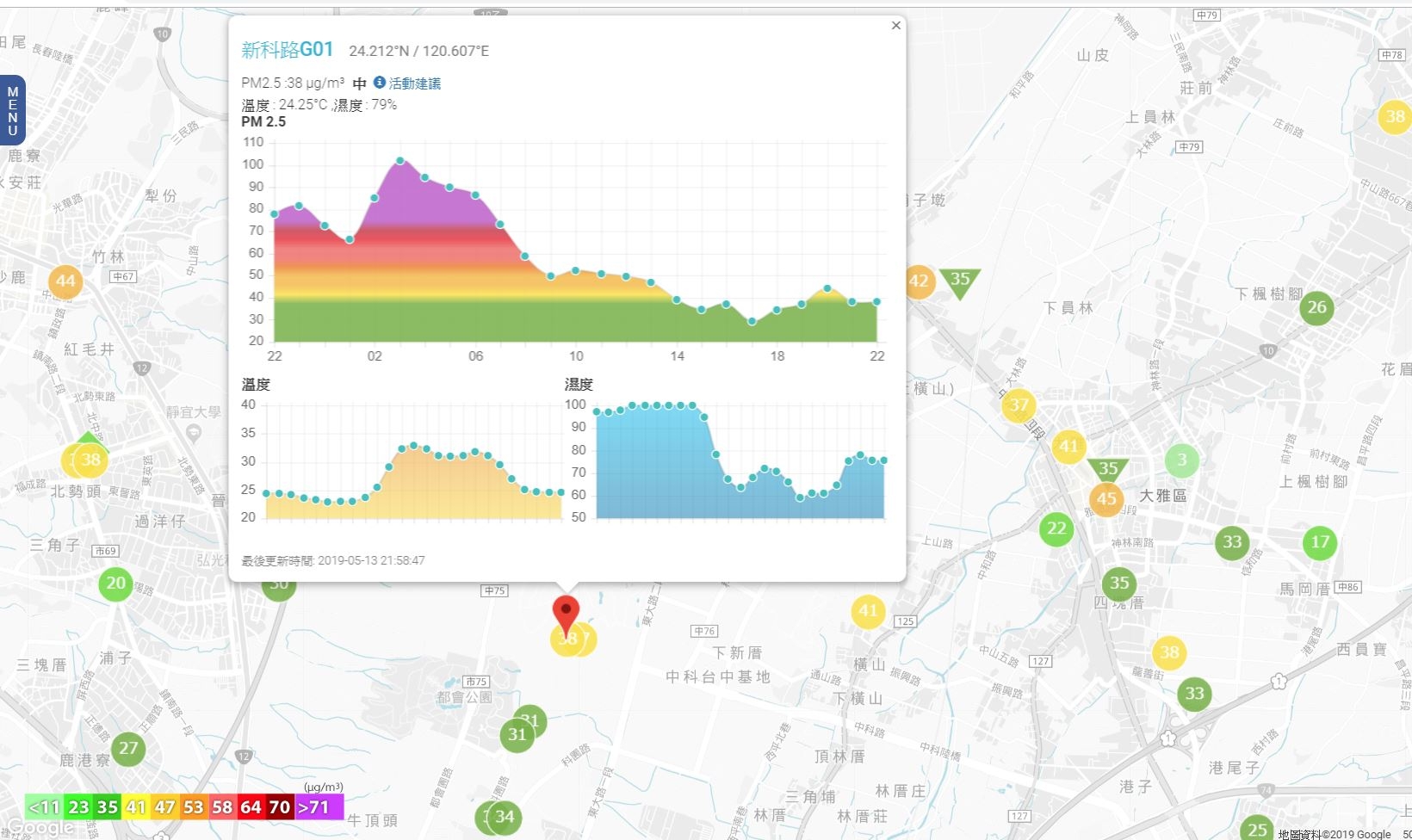This screenshot has width=1412, height=840.
Task: Click purple legend swatch labeled >71
Action: pyautogui.click(x=319, y=807)
